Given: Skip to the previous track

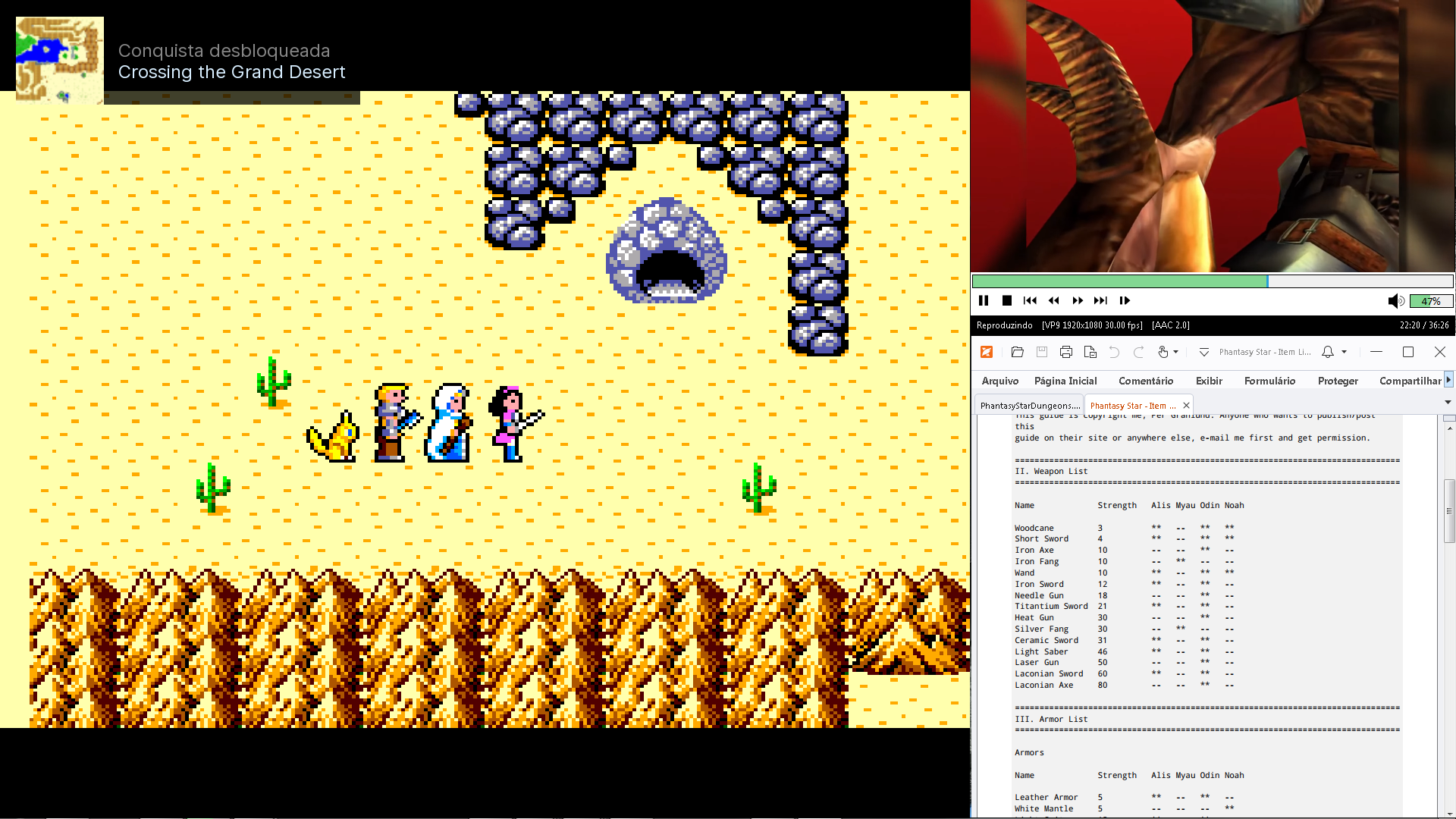Looking at the screenshot, I should point(1030,301).
